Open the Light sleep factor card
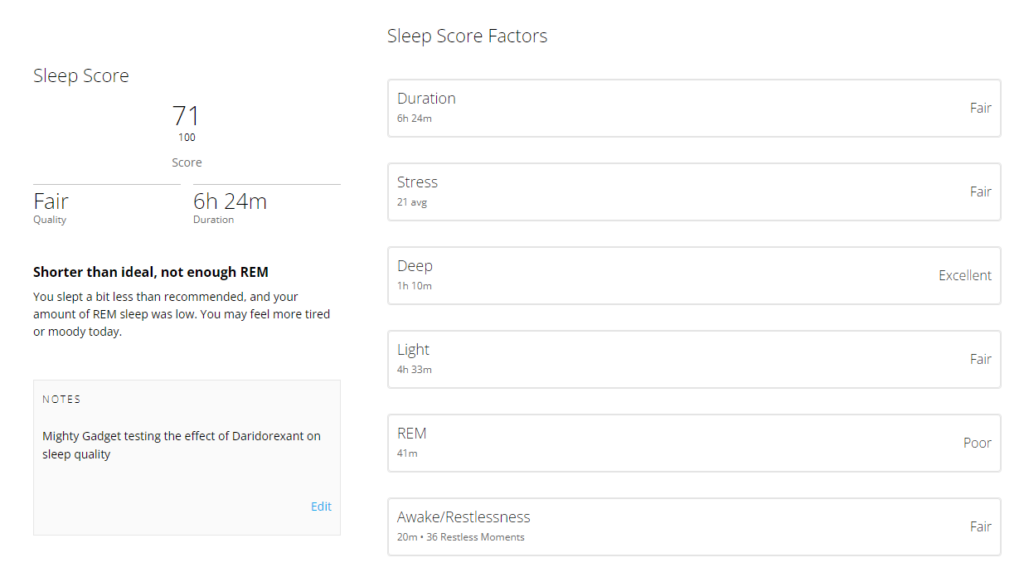 pyautogui.click(x=693, y=359)
